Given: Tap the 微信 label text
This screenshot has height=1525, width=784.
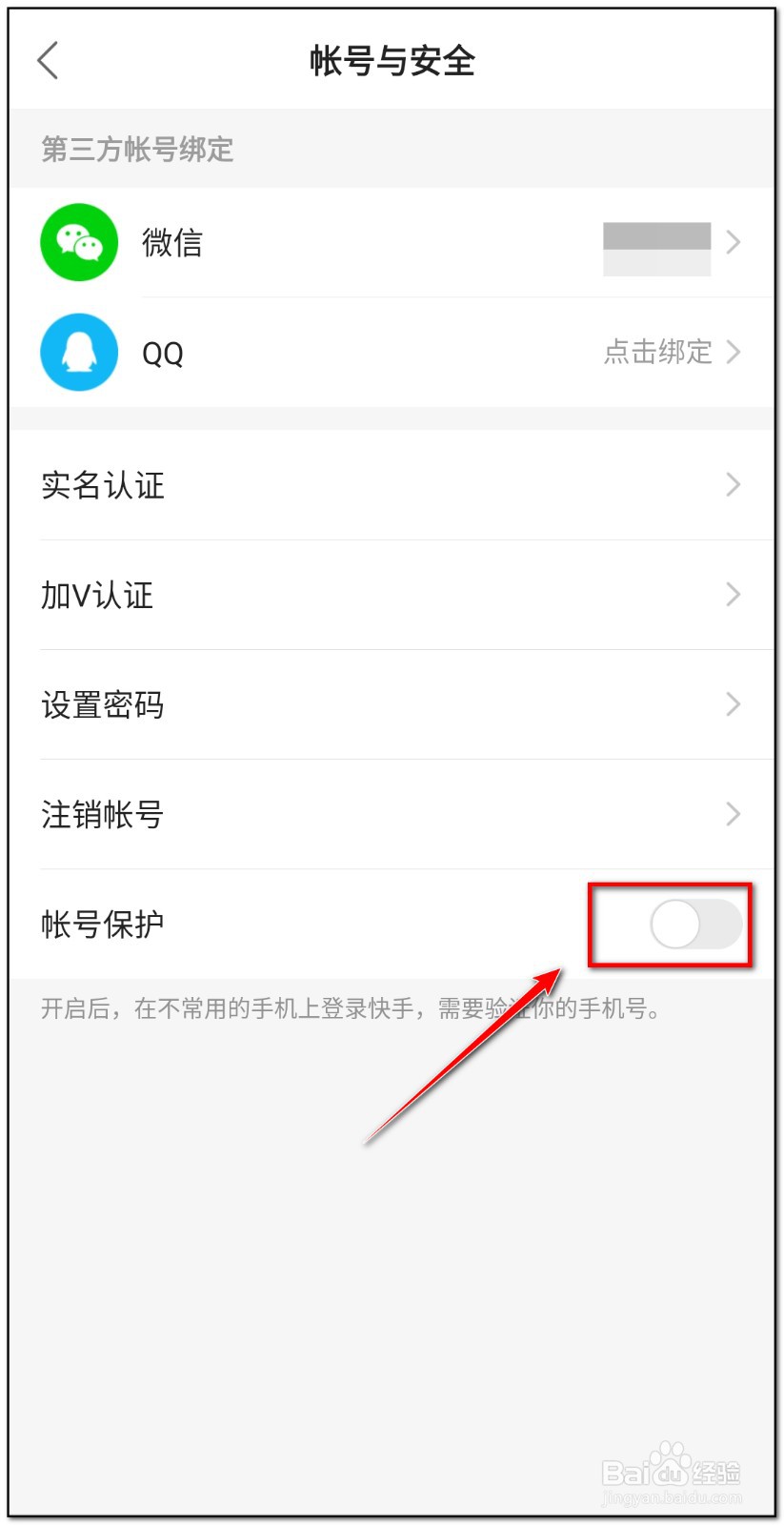Looking at the screenshot, I should pos(172,242).
